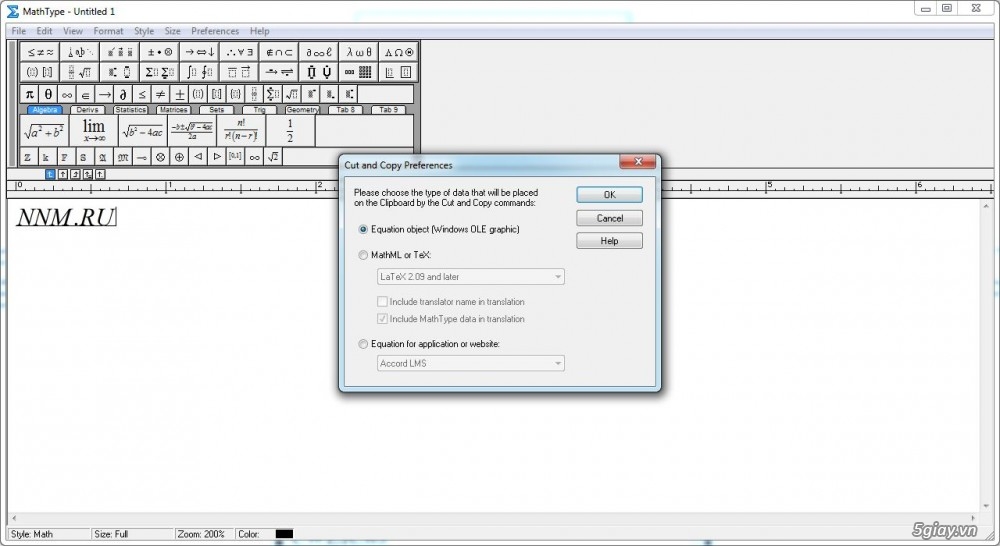1000x546 pixels.
Task: Open the operator symbols palette (±•⊗)
Action: click(159, 52)
